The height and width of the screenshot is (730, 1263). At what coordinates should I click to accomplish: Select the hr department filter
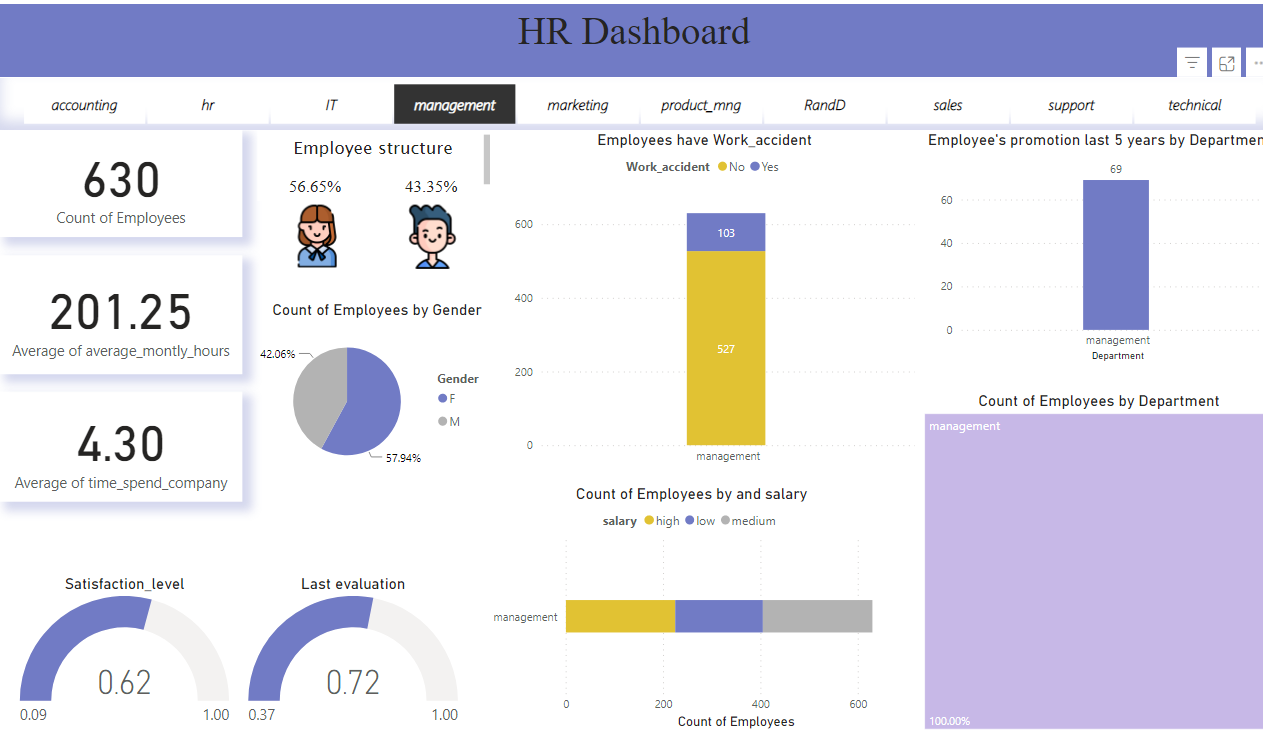pos(207,104)
